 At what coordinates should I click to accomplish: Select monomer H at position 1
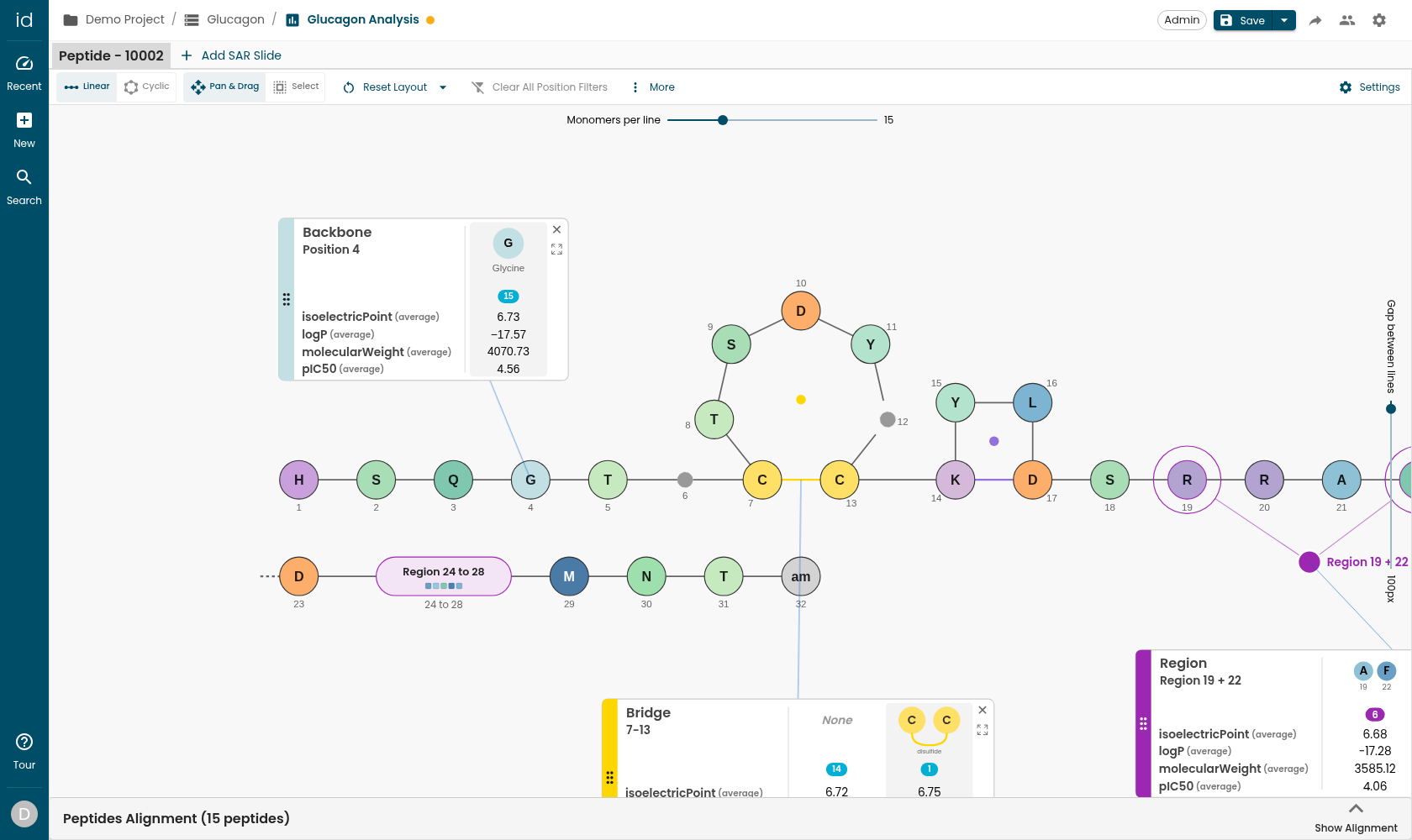299,480
